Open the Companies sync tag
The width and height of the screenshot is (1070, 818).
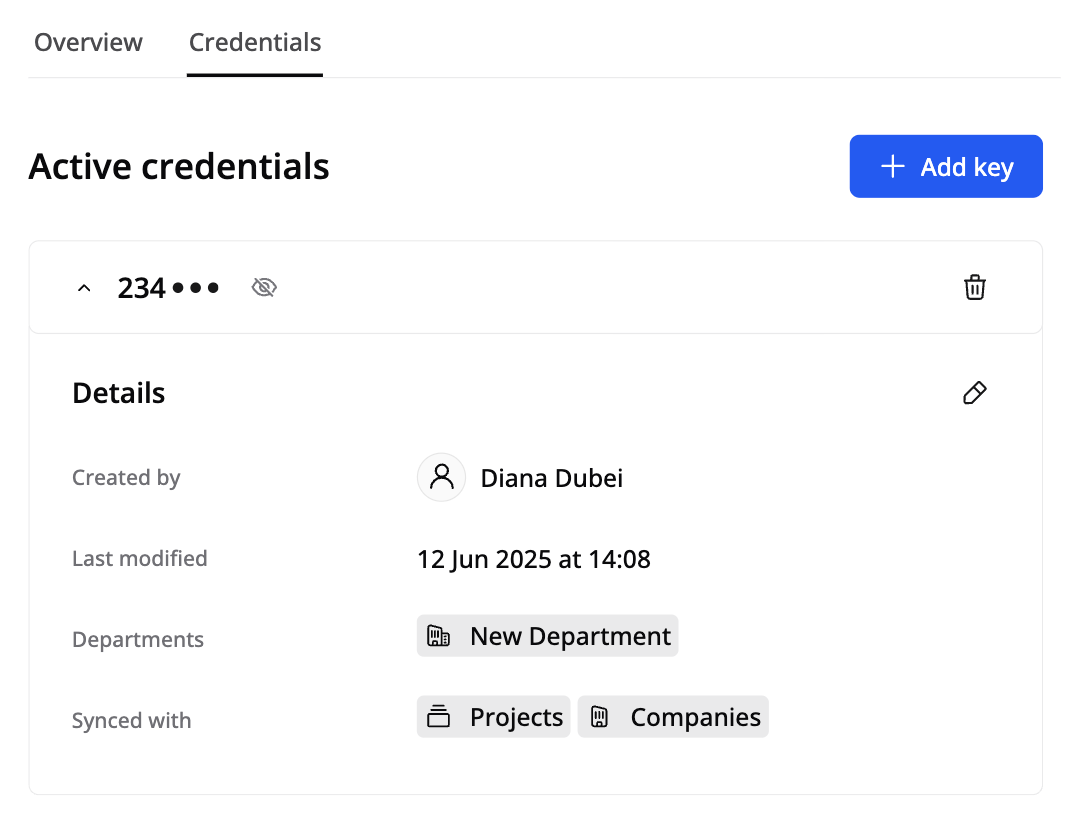tap(695, 717)
